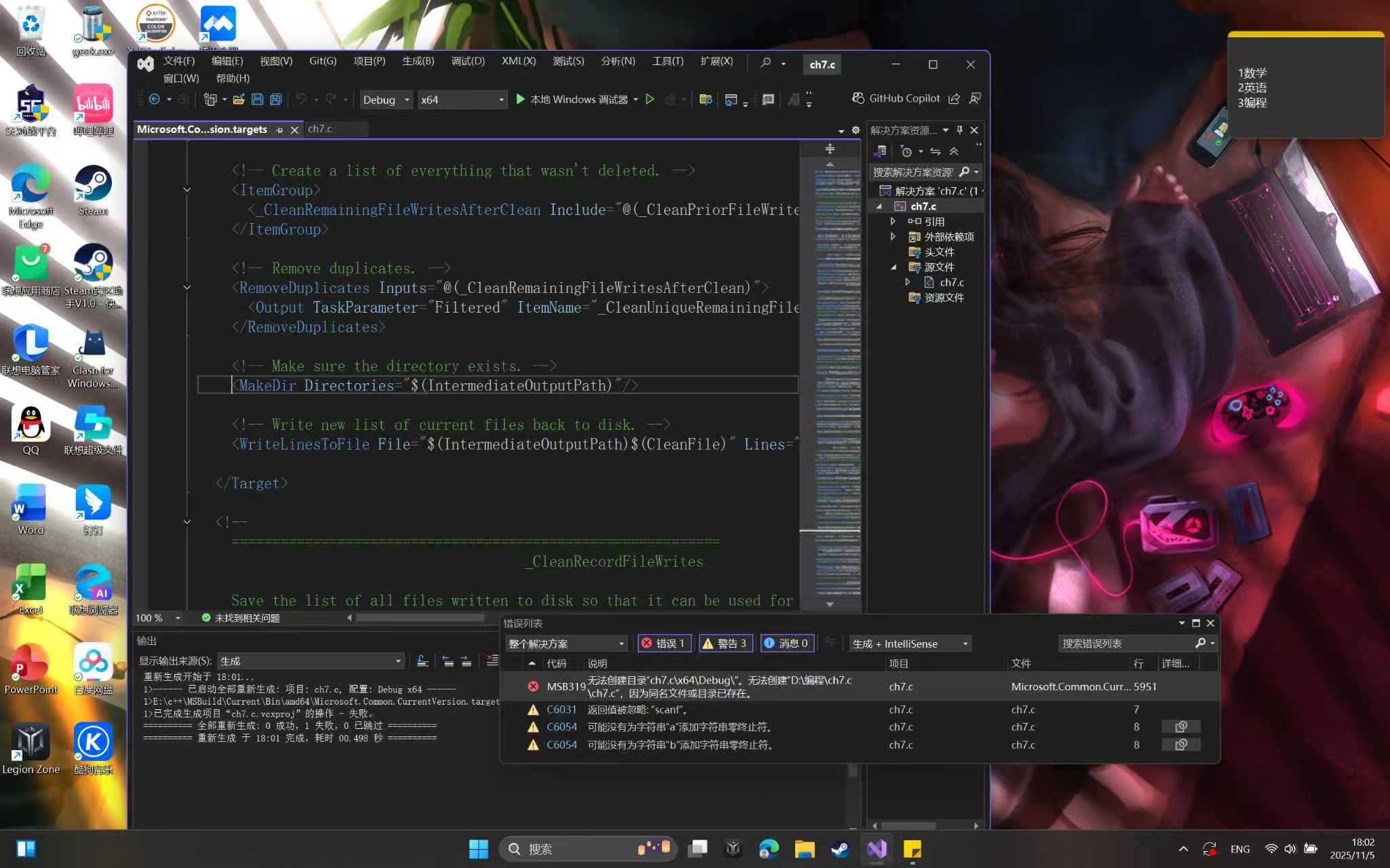Toggle the 错误 1 filter
1390x868 pixels.
point(664,644)
